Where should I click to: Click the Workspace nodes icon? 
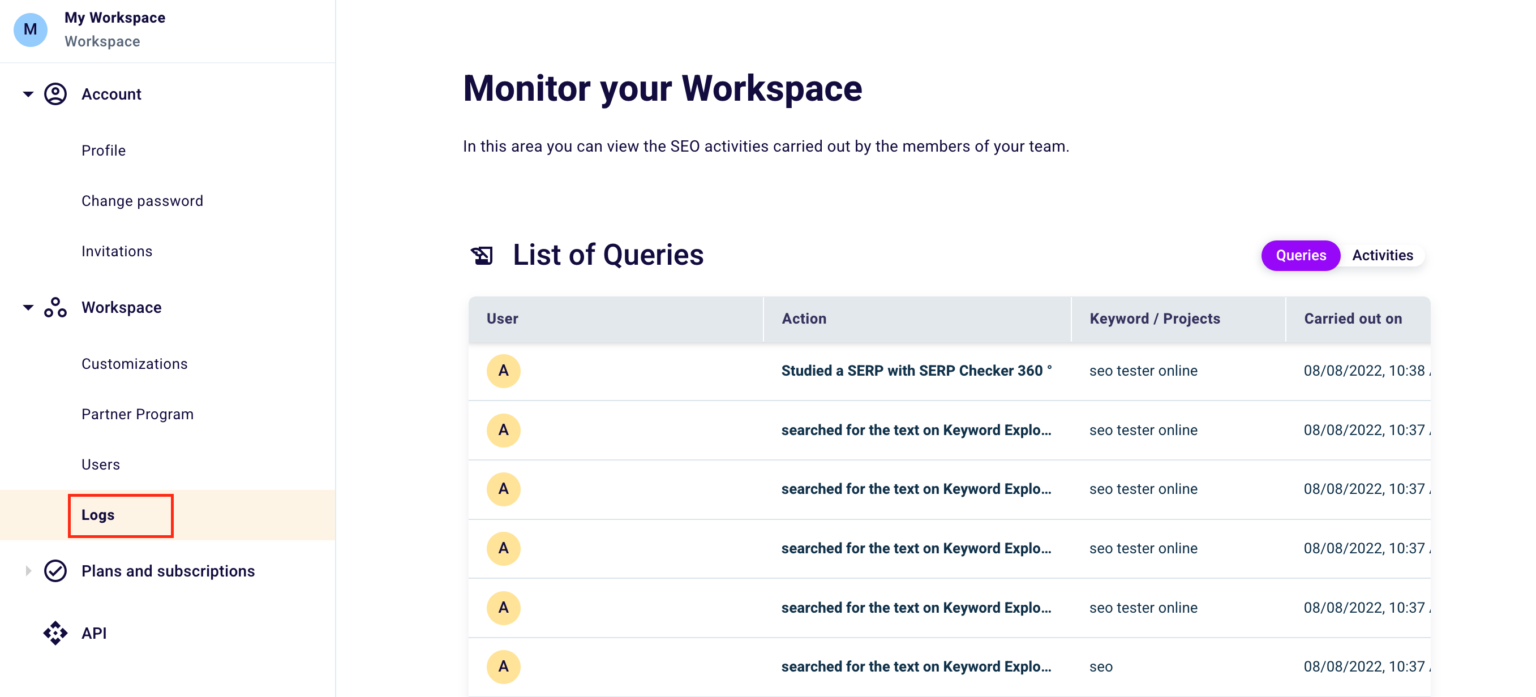pyautogui.click(x=55, y=307)
